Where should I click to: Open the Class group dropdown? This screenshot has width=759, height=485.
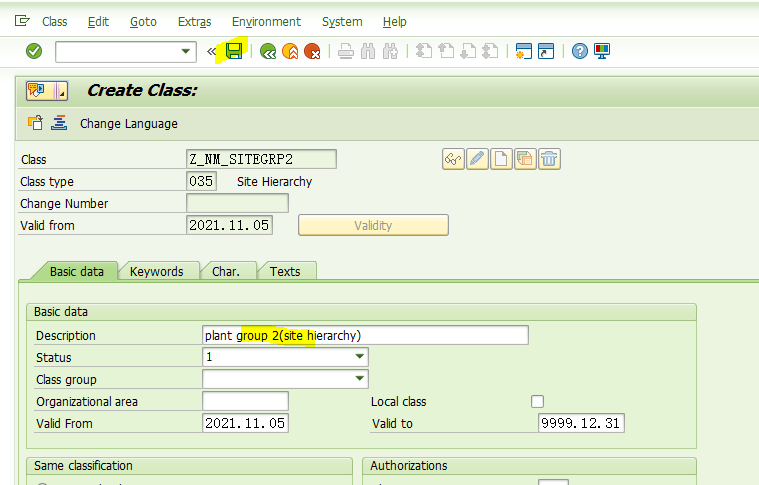click(359, 379)
